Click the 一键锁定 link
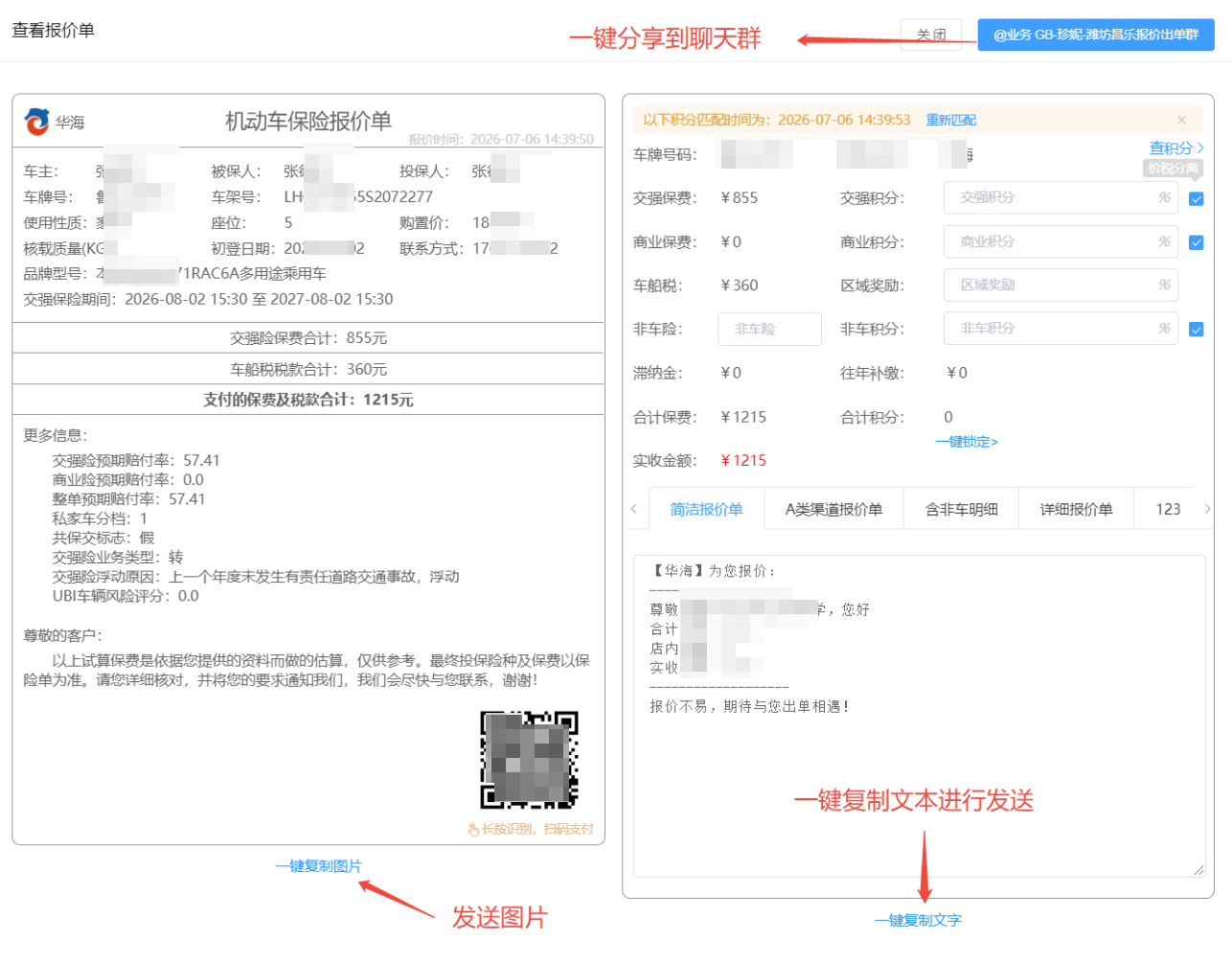Image resolution: width=1232 pixels, height=962 pixels. 967,442
